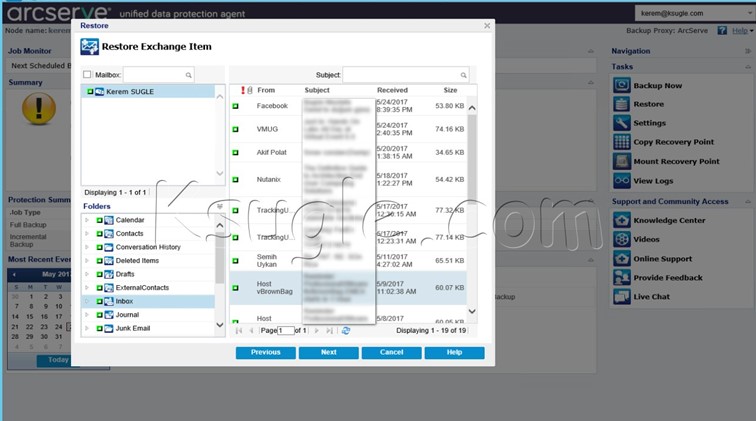The image size is (756, 421).
Task: Open the Settings wrench icon
Action: pos(621,123)
